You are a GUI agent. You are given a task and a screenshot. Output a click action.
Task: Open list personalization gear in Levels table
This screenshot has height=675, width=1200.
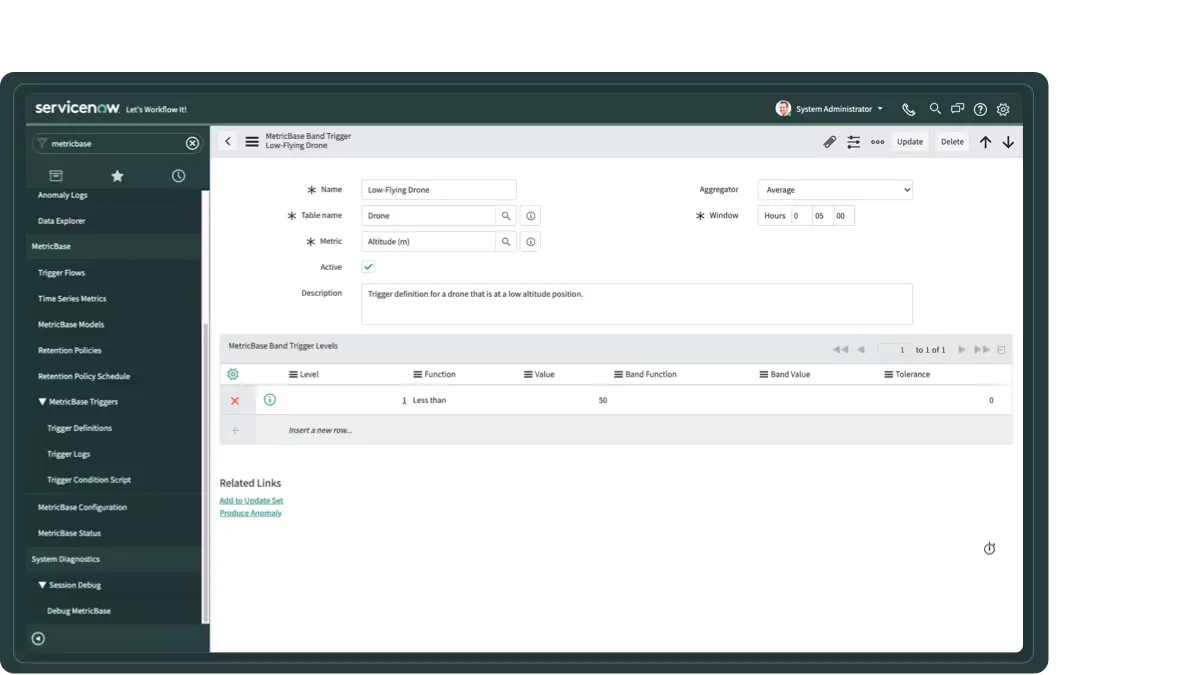pyautogui.click(x=233, y=374)
